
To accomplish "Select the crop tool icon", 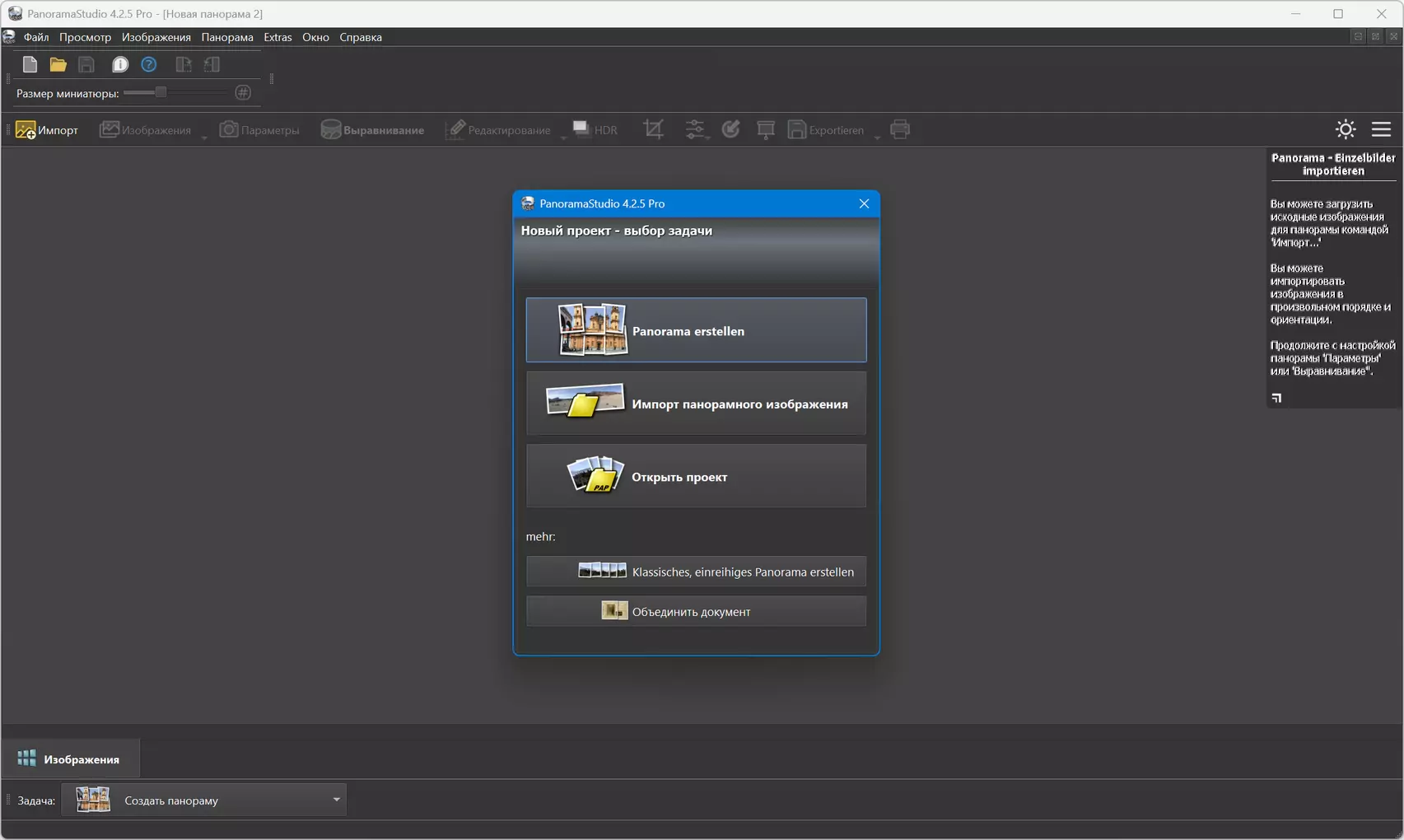I will 654,129.
